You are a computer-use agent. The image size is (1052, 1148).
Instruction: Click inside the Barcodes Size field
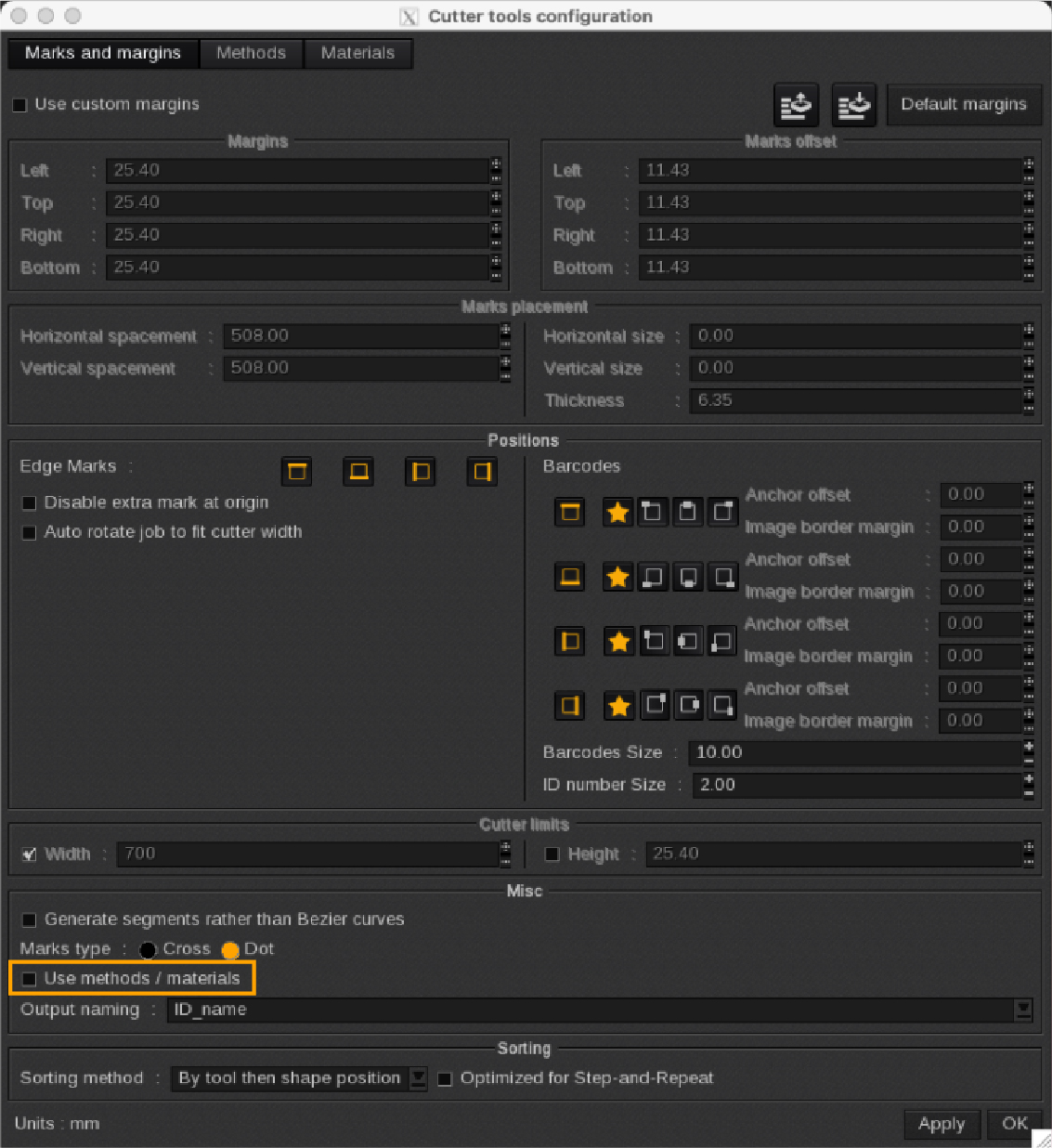836,752
